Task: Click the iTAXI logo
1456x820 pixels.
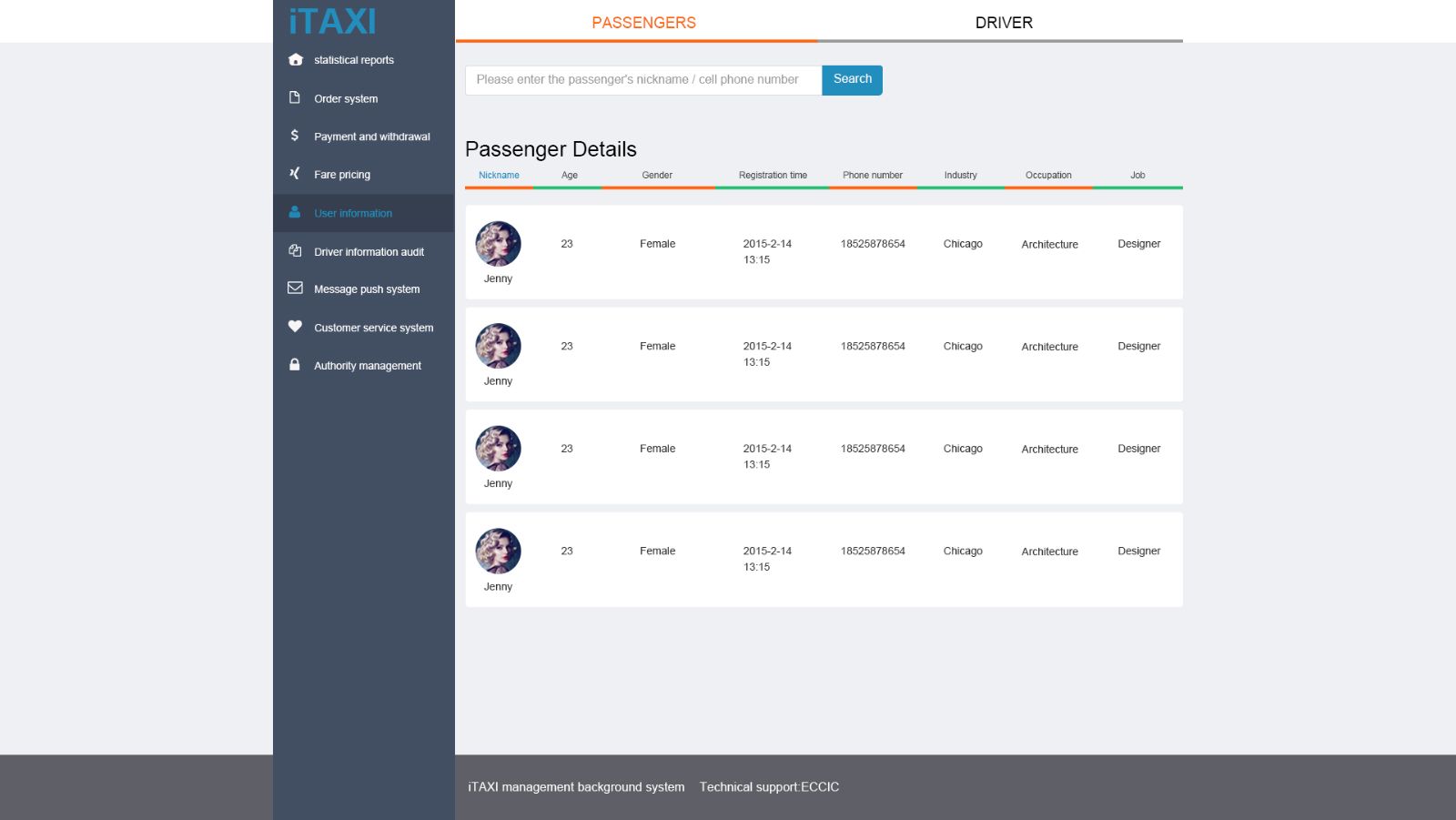Action: click(332, 22)
